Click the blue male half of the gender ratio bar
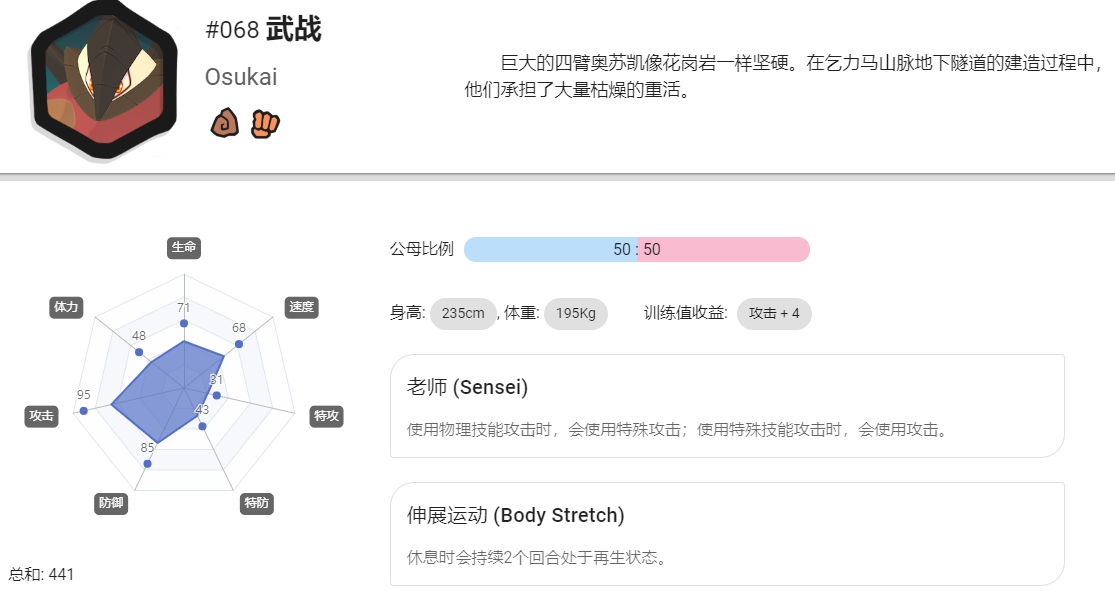 point(550,250)
